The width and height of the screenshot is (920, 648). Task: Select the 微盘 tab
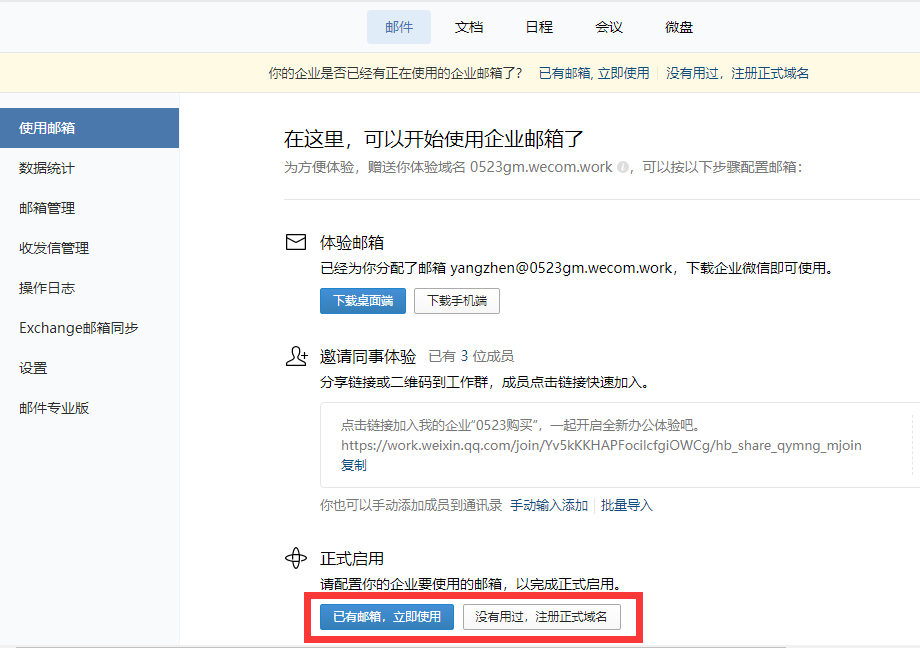679,27
